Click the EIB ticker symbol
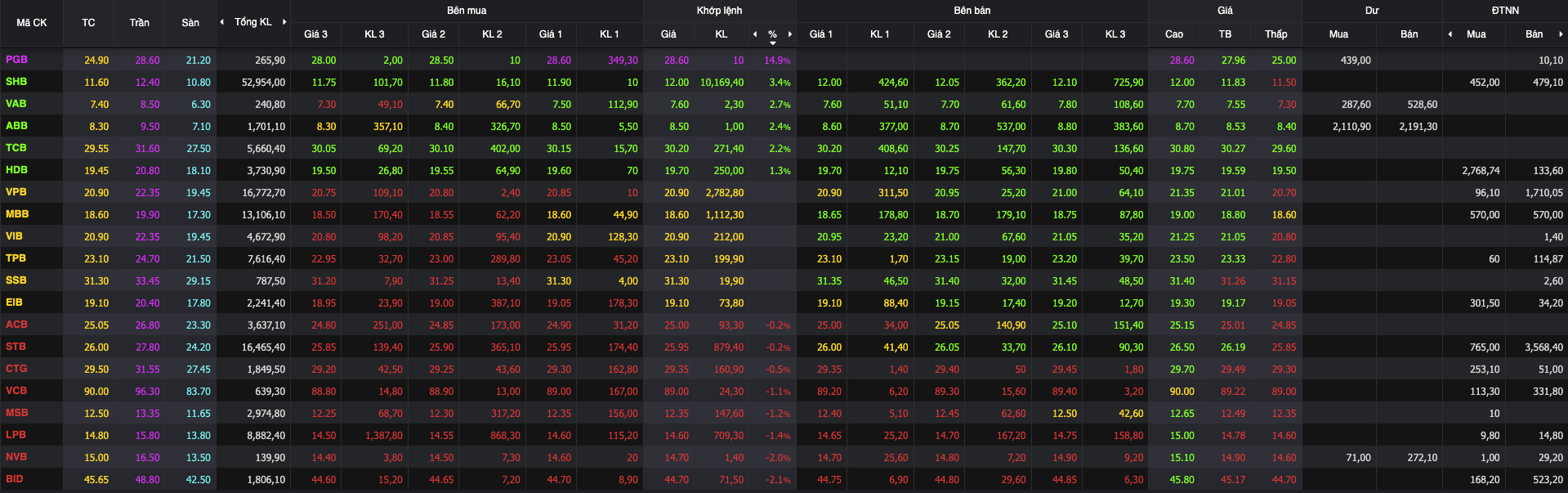Screen dimensions: 1568x493 tap(14, 303)
